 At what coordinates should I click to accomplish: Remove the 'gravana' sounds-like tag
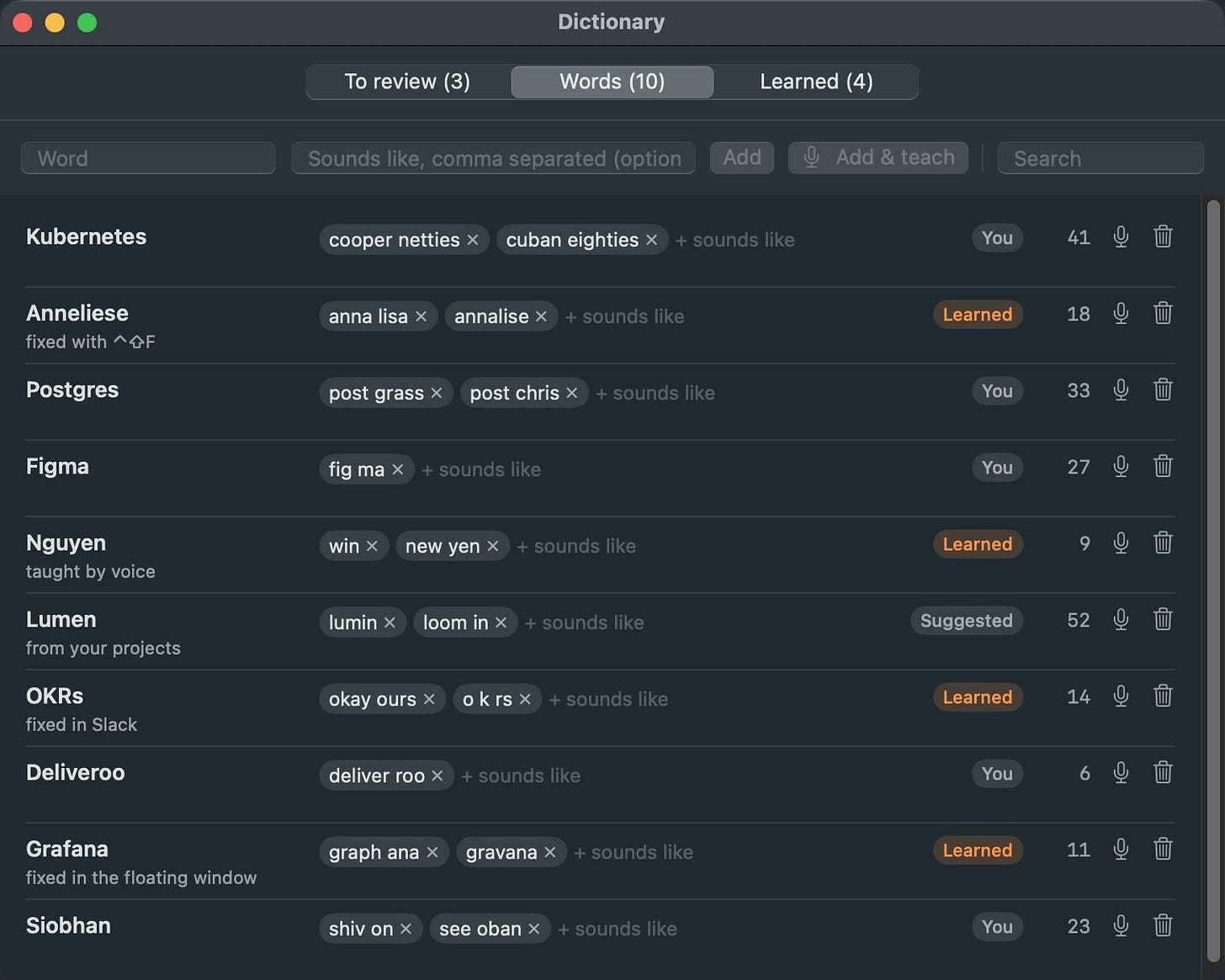[x=549, y=852]
